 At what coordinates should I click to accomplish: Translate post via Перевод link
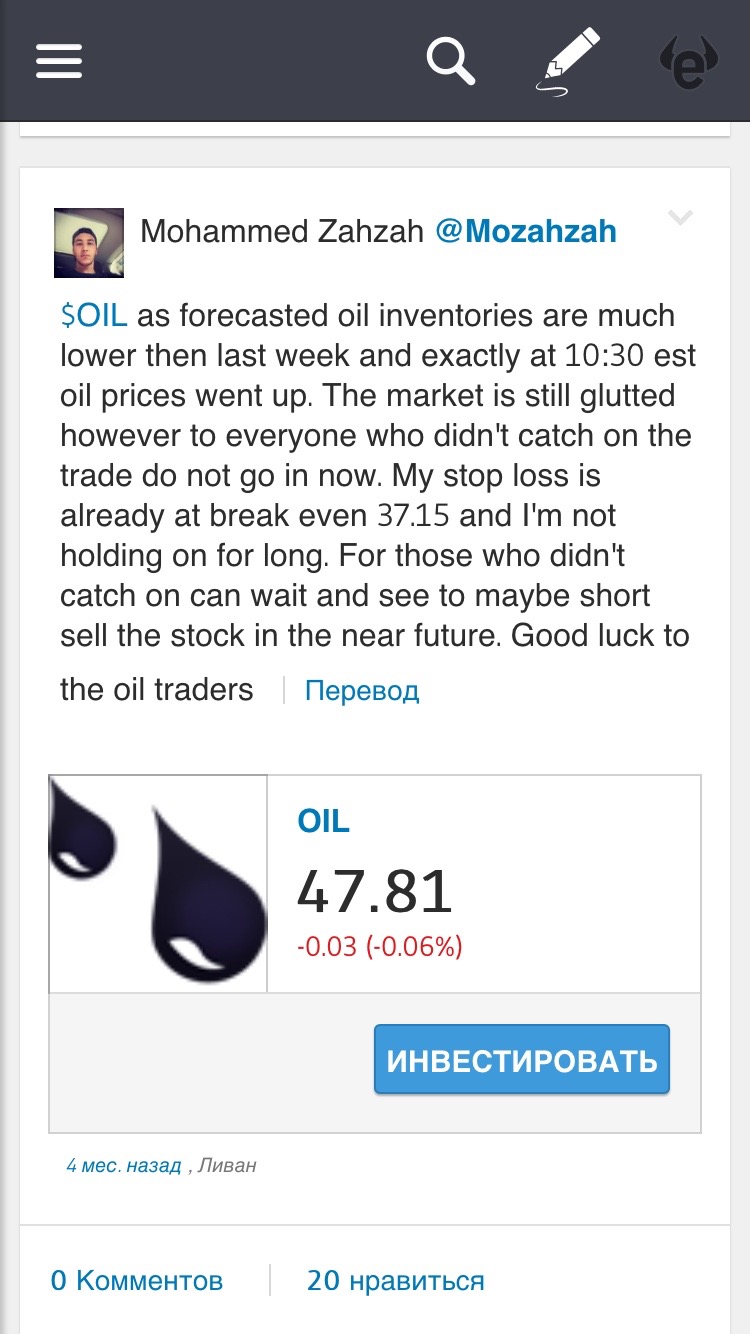(361, 690)
